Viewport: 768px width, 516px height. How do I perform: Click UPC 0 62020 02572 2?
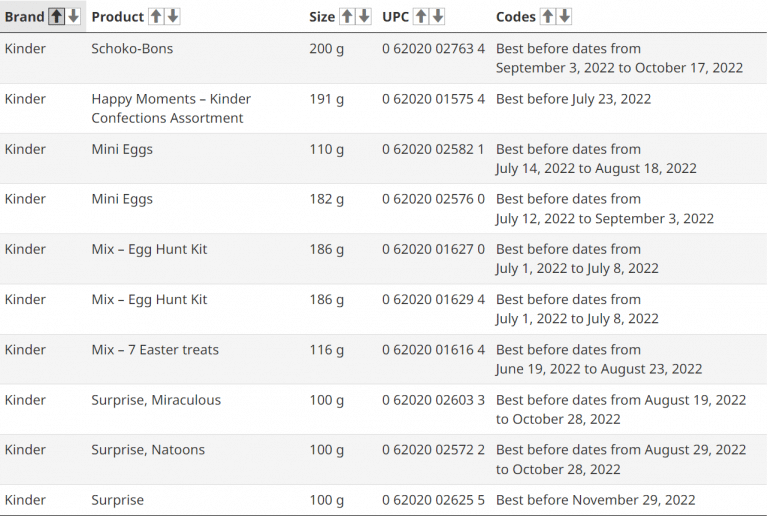point(433,450)
